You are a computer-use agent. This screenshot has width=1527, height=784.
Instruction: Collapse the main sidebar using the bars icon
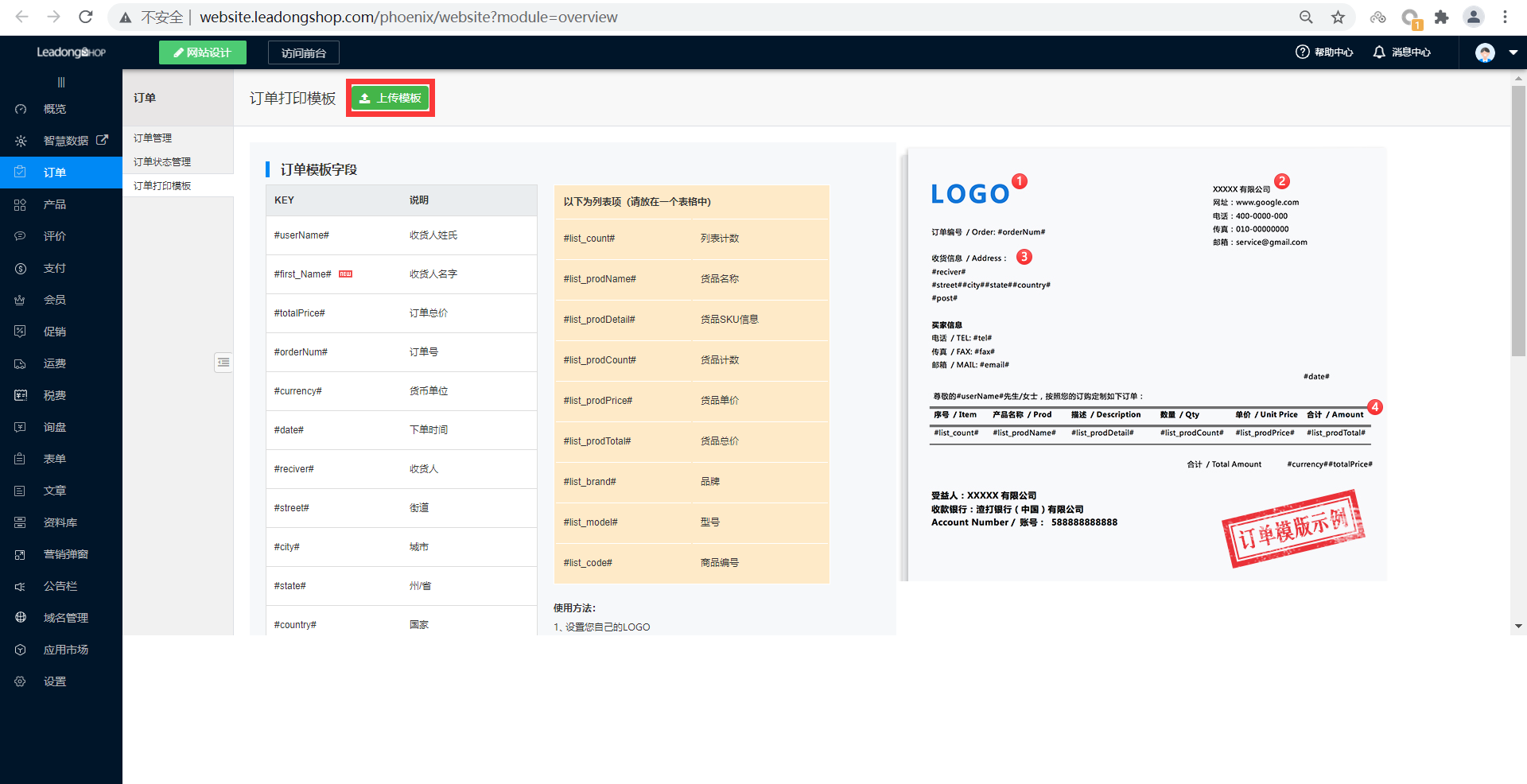point(61,82)
